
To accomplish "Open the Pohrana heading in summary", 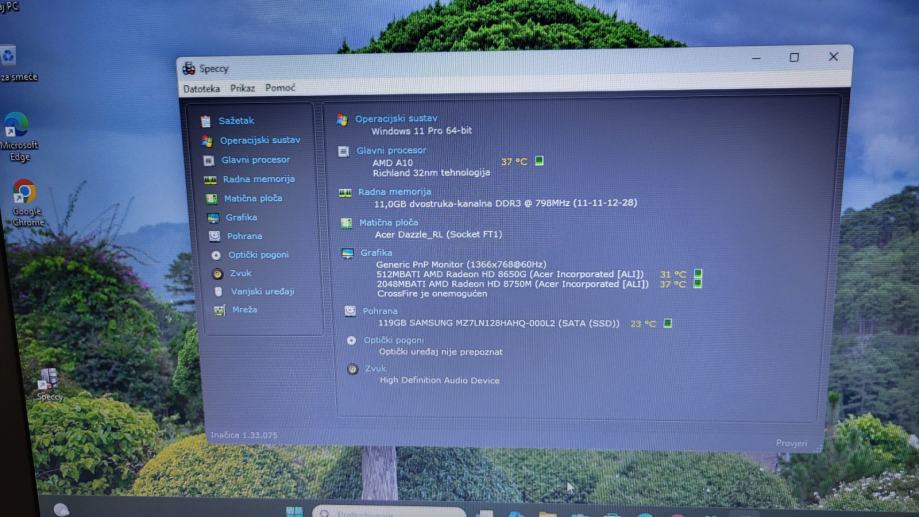I will (380, 311).
